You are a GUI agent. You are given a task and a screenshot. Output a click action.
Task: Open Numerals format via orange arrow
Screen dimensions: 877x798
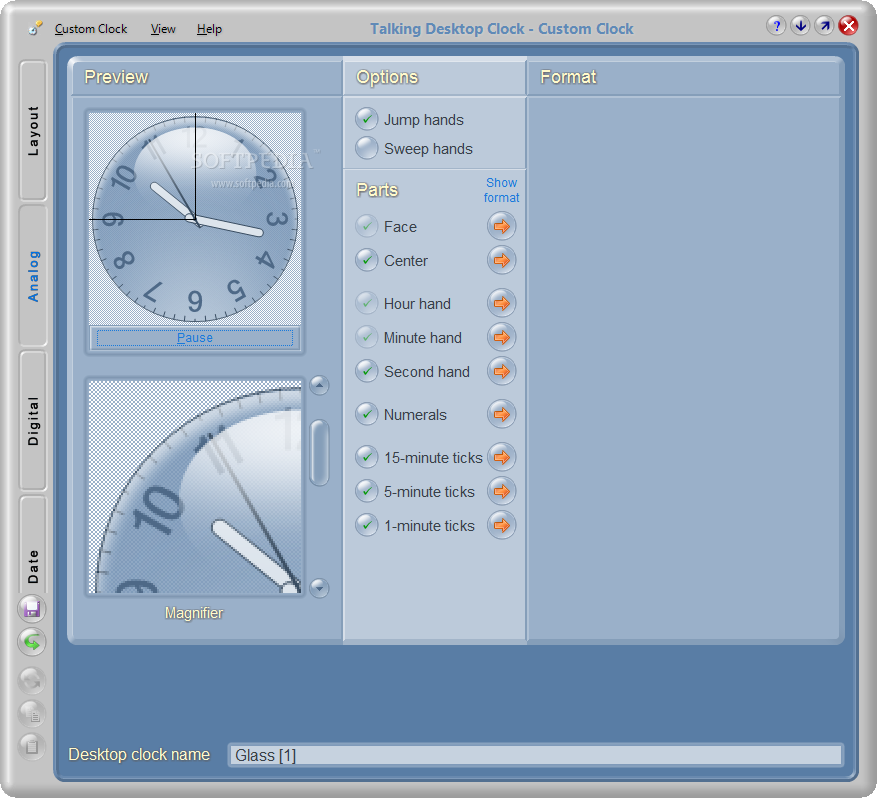click(x=501, y=414)
